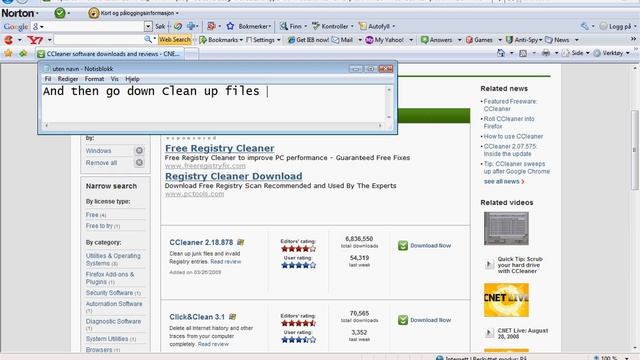Open the Fil menu in Notisblokk
Screen dimensions: 640x360
[48, 79]
